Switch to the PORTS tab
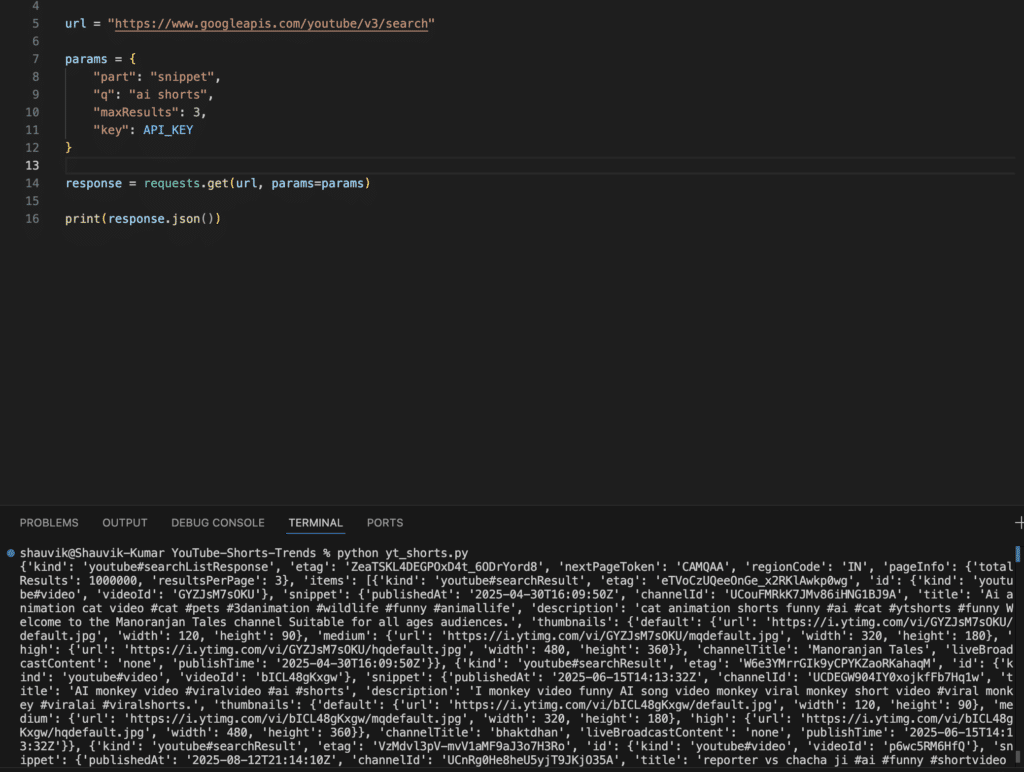 [x=385, y=523]
